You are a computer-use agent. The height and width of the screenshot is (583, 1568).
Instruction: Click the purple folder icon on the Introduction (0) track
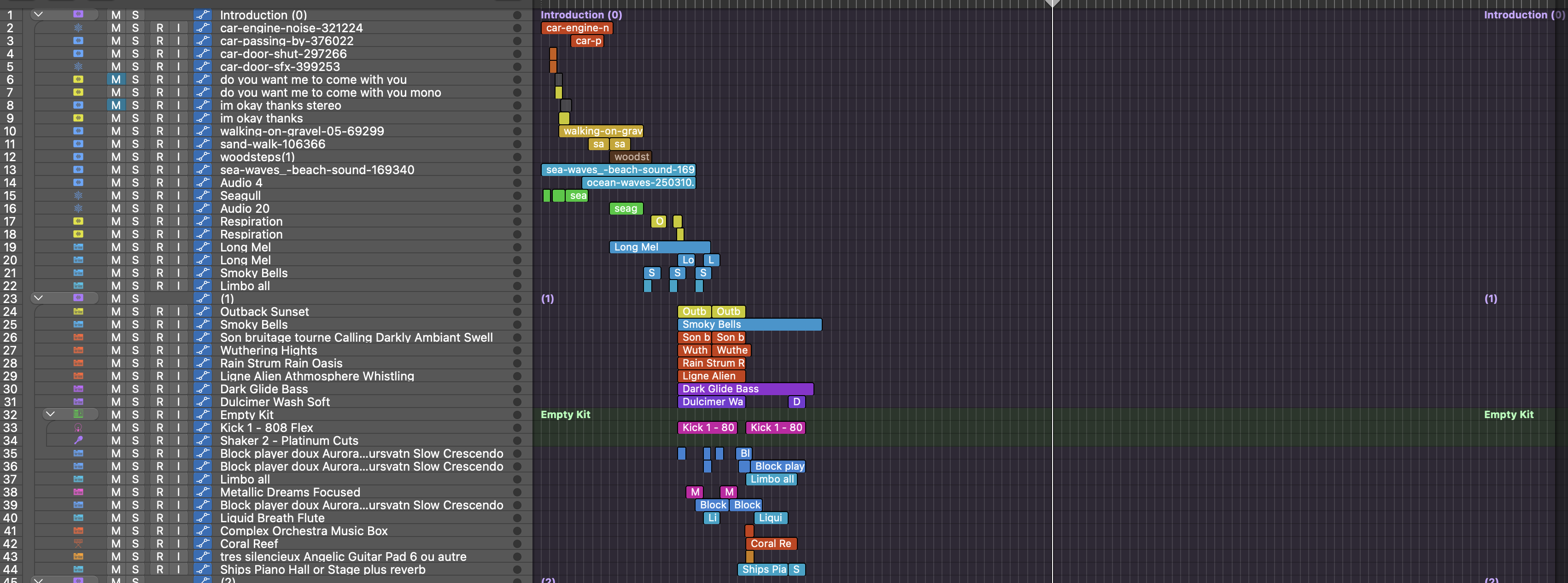click(78, 15)
